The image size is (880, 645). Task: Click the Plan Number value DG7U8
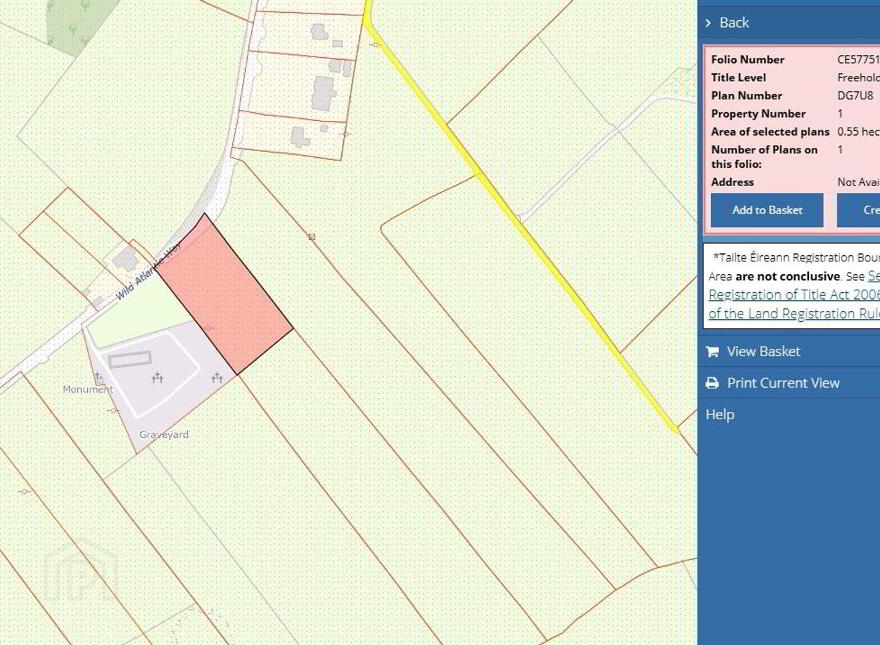(x=855, y=95)
